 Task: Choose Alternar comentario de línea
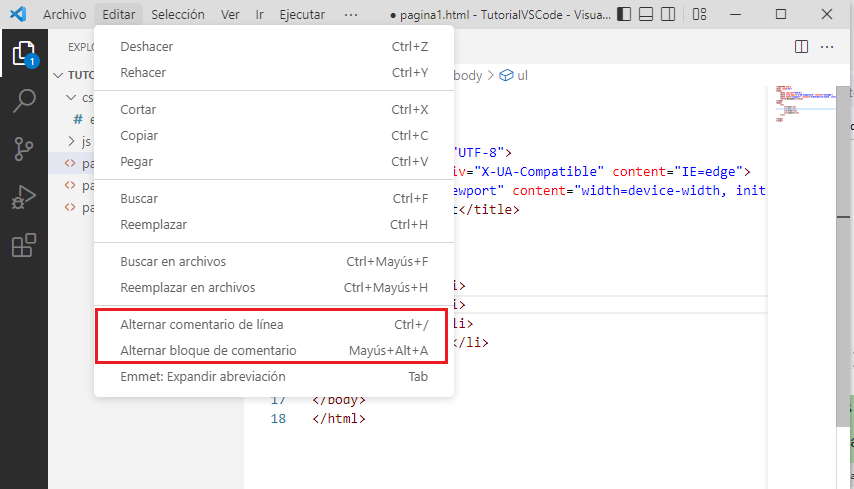274,325
